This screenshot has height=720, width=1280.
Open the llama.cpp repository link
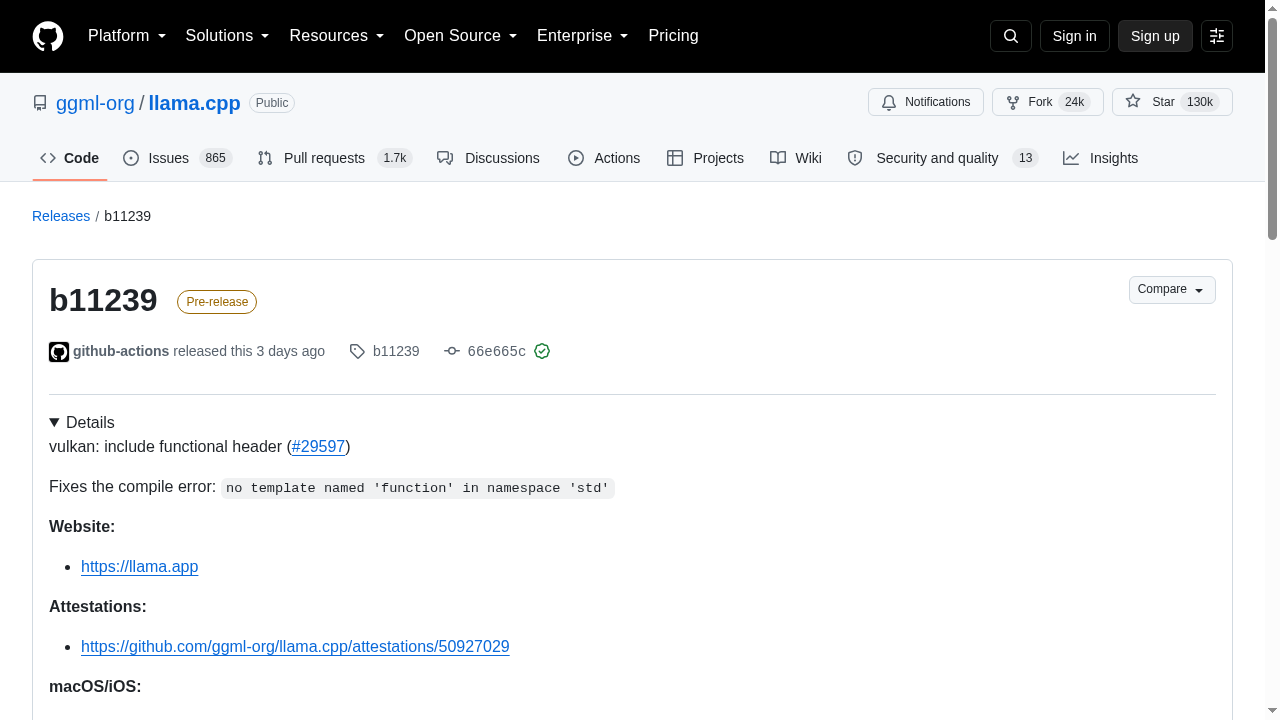195,103
